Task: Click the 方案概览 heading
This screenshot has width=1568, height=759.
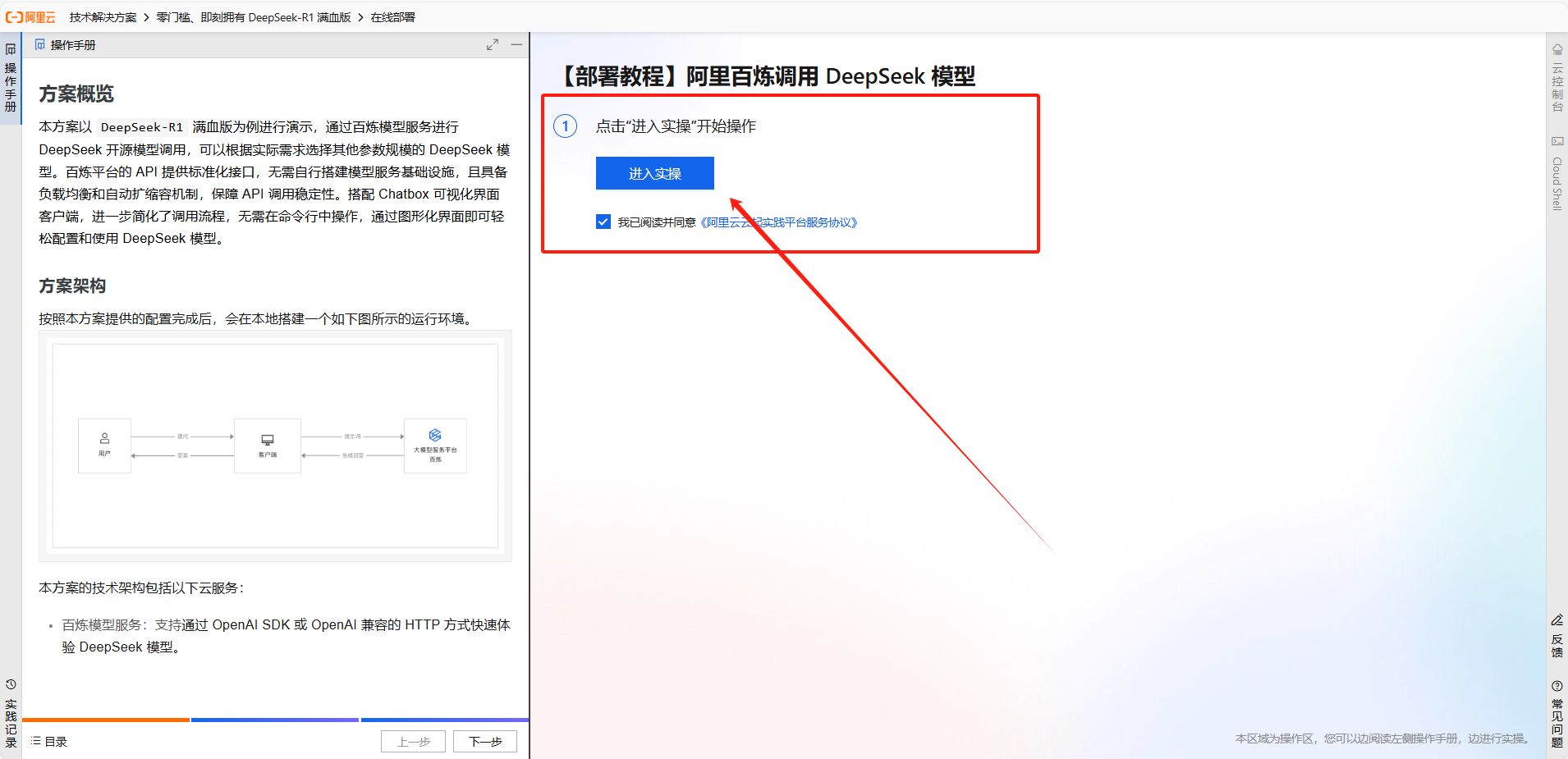Action: 76,94
